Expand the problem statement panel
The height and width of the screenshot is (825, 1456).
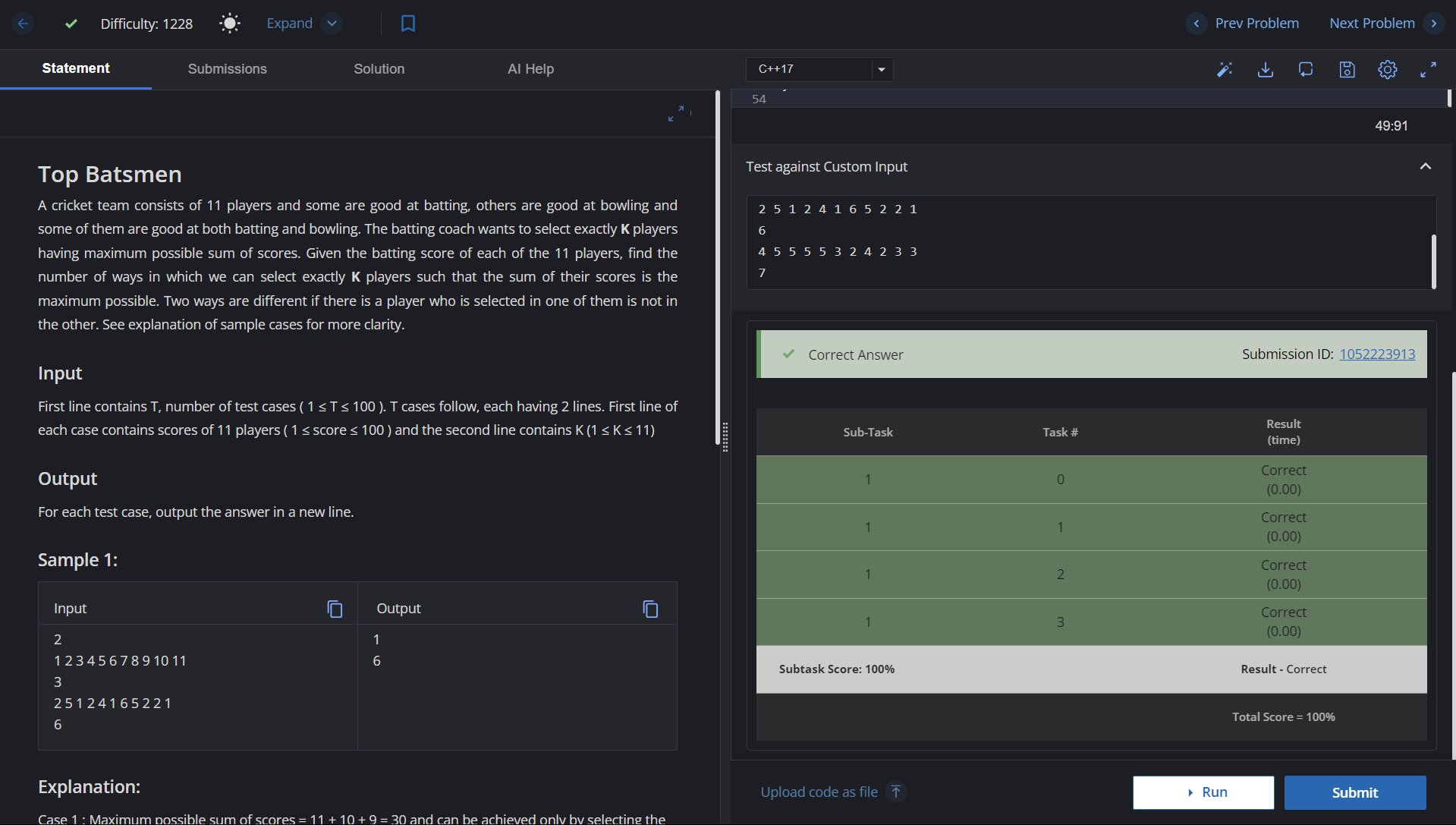point(675,114)
